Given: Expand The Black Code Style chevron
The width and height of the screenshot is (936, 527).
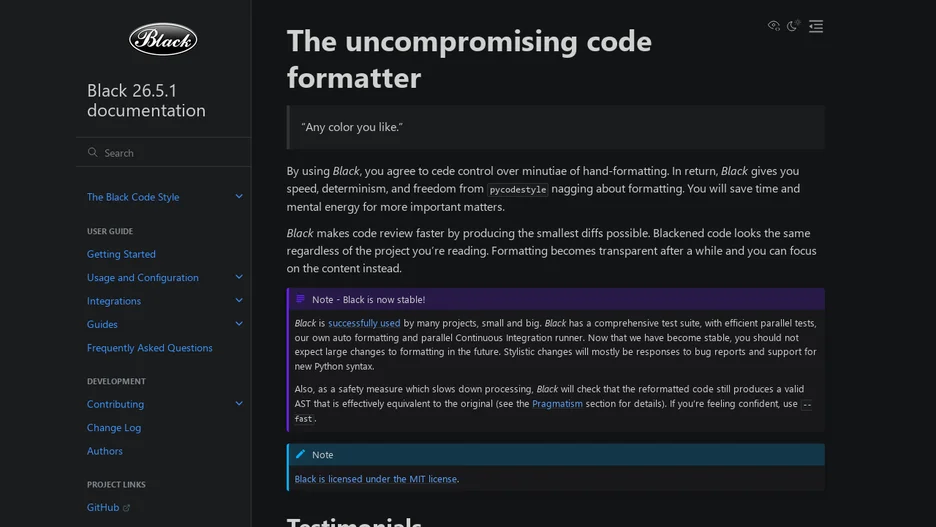Looking at the screenshot, I should tap(239, 196).
